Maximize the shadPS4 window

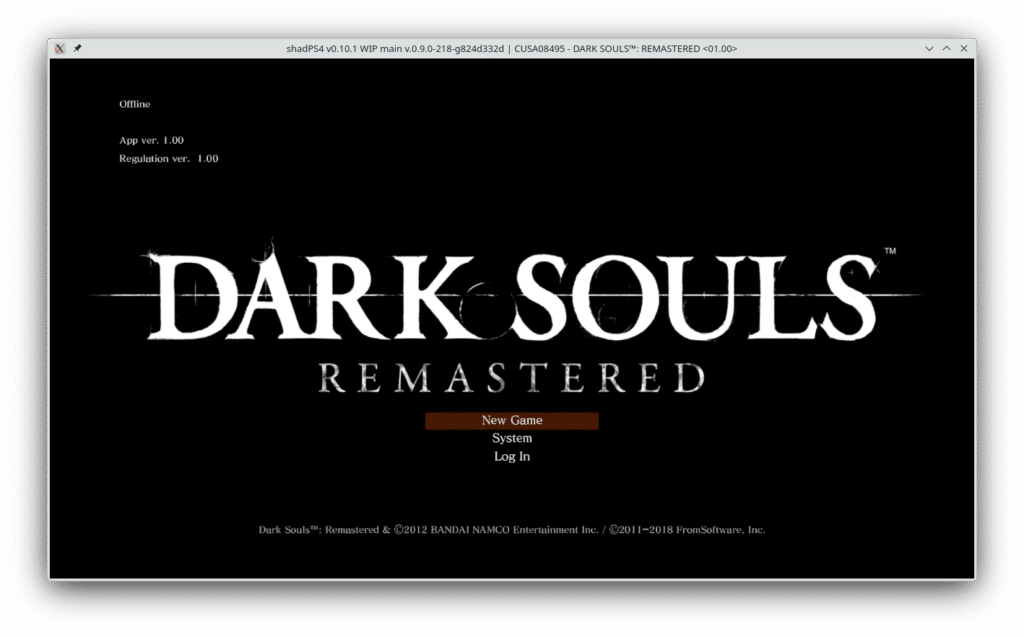point(946,48)
